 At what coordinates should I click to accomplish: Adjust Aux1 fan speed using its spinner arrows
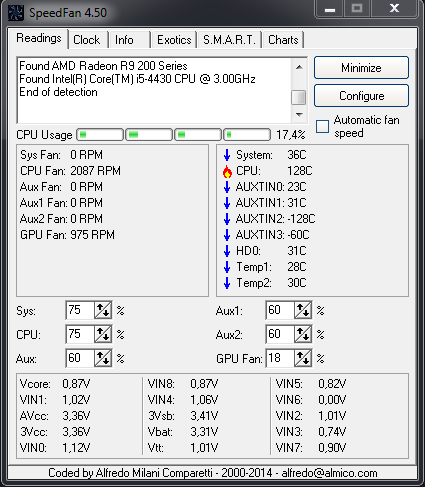(303, 310)
